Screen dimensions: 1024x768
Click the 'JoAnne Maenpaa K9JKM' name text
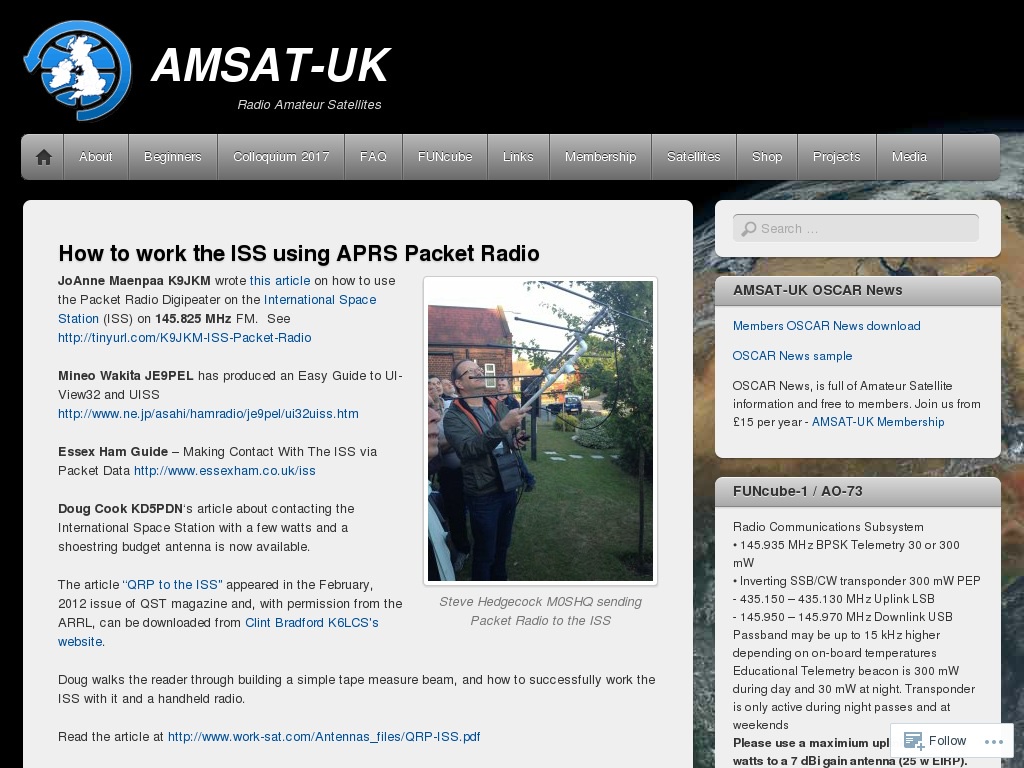pos(134,281)
